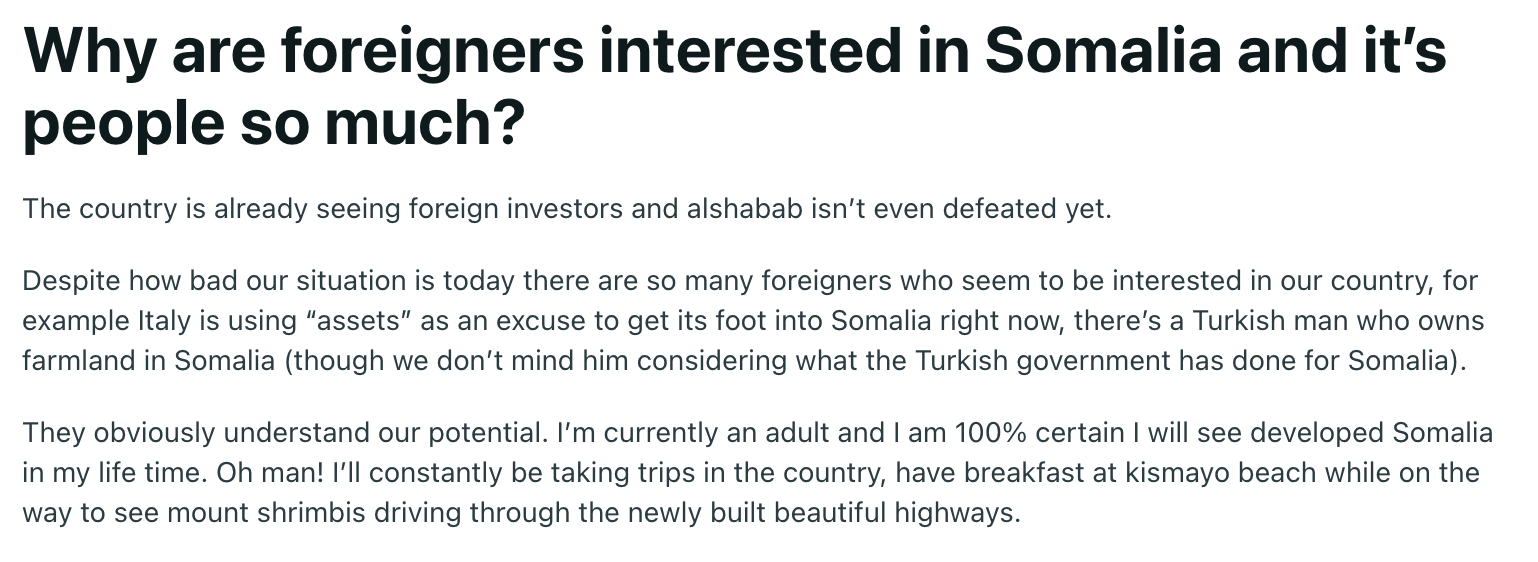Screen dimensions: 1538x562
Task: Click the word 'Despite' starting second paragraph
Action: pos(71,281)
